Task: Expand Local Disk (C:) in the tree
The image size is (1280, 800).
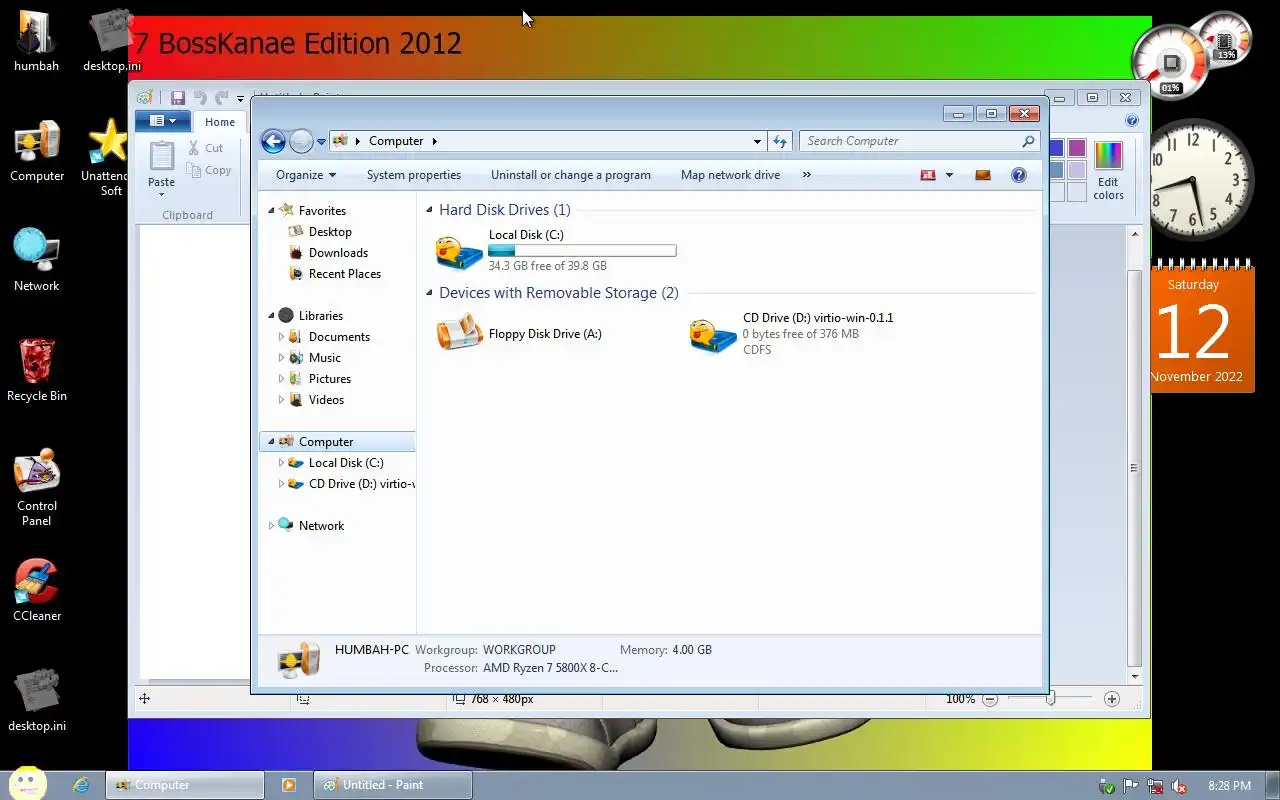Action: [x=281, y=463]
